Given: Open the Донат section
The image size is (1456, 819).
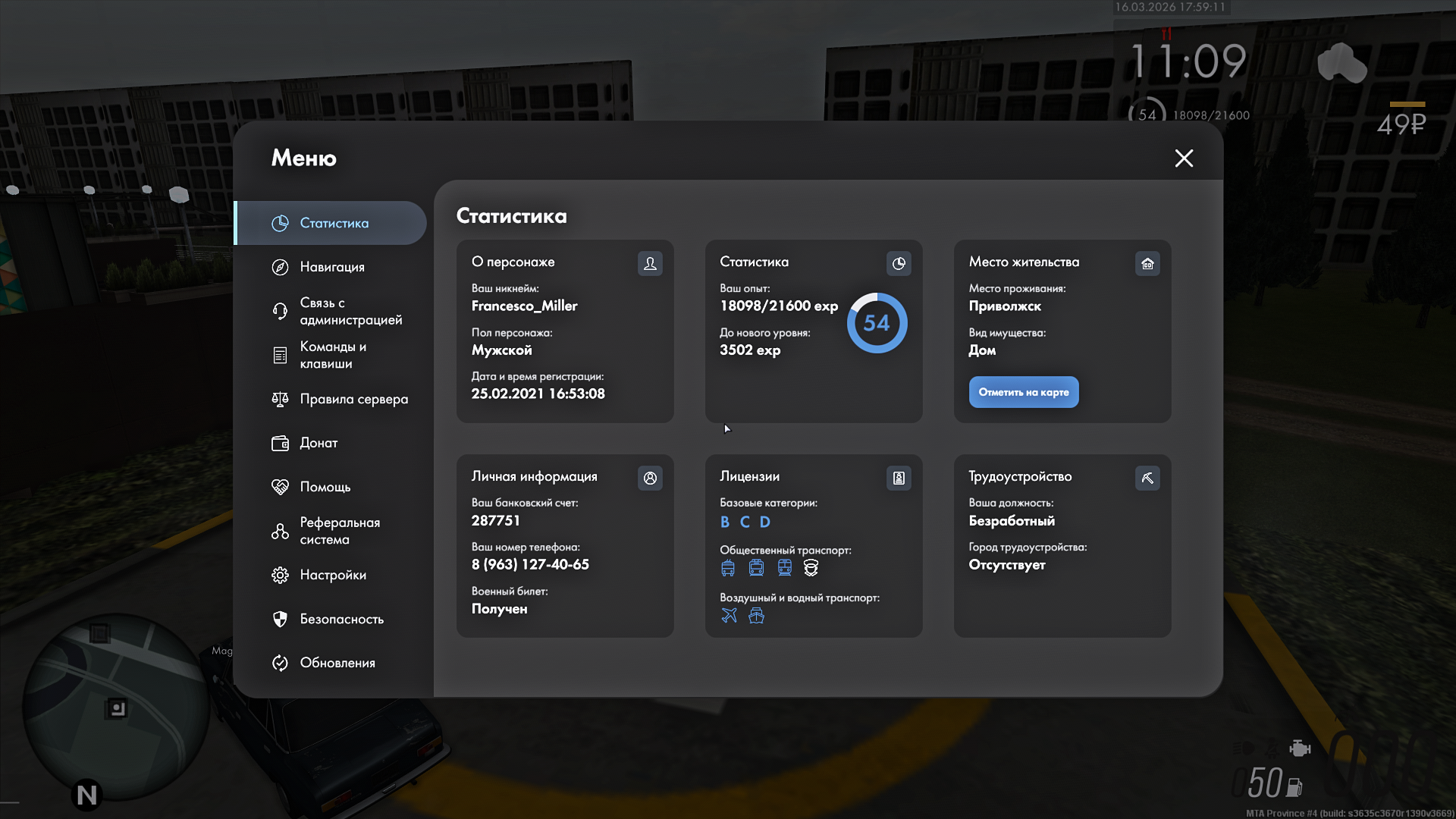Looking at the screenshot, I should tap(318, 443).
